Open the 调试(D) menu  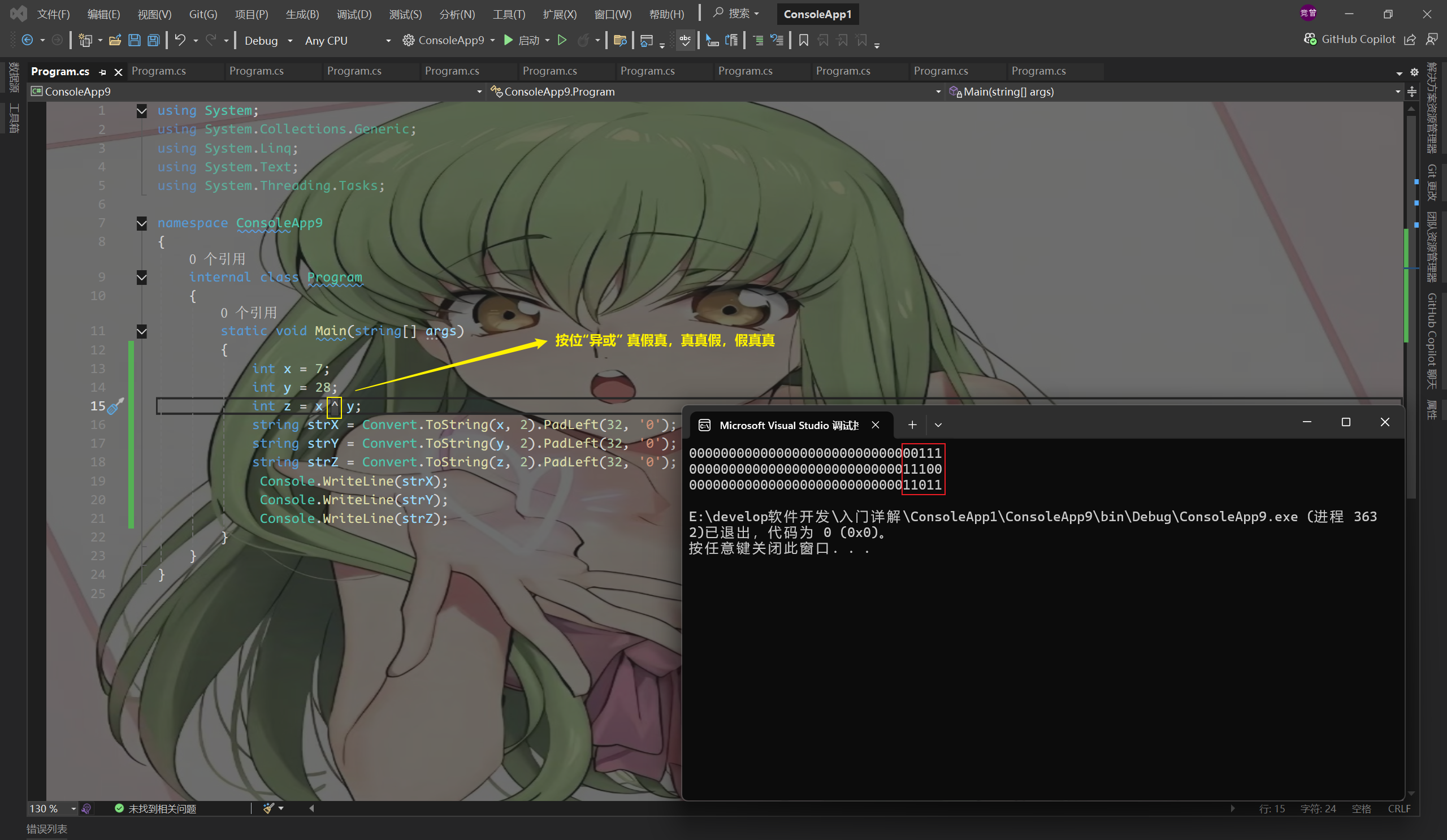354,14
